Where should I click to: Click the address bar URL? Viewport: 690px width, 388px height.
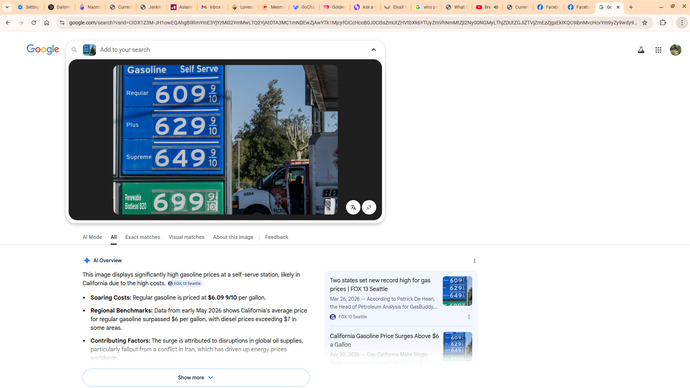[352, 22]
